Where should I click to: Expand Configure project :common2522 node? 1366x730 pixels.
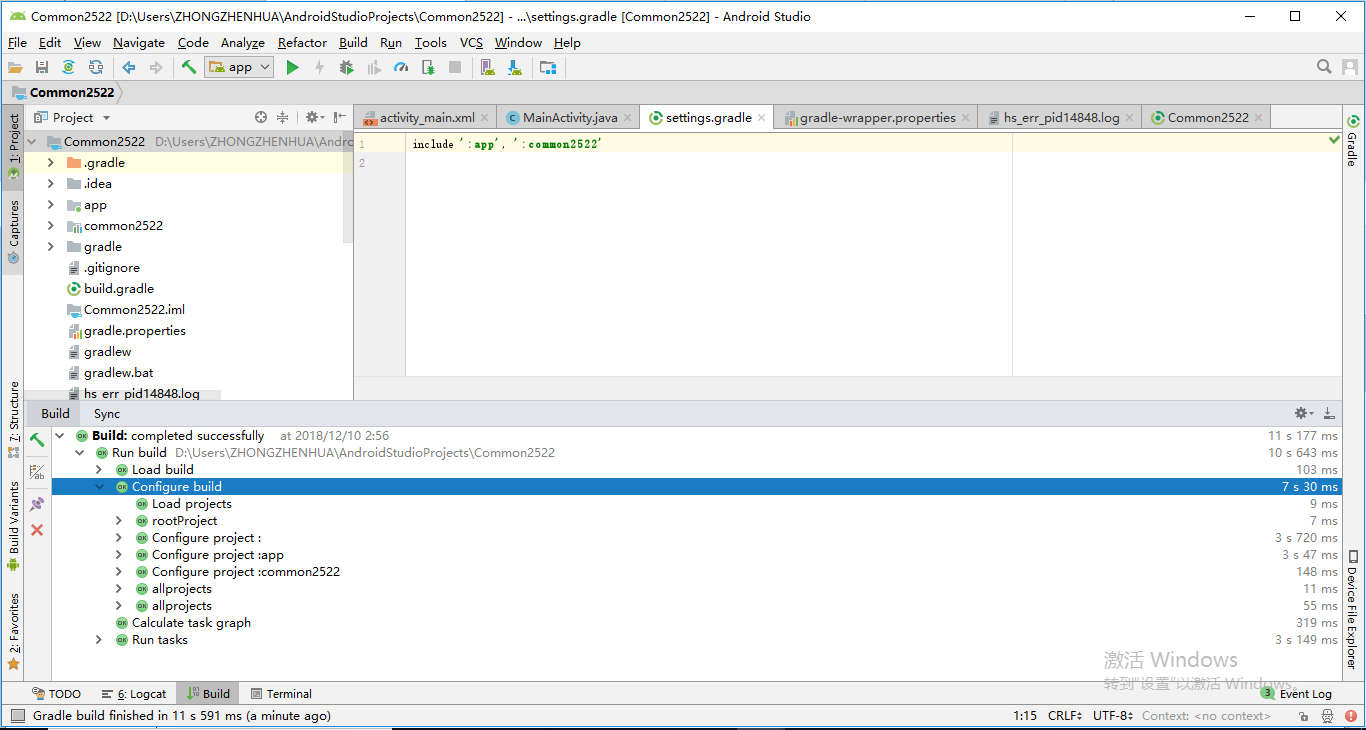pos(119,572)
